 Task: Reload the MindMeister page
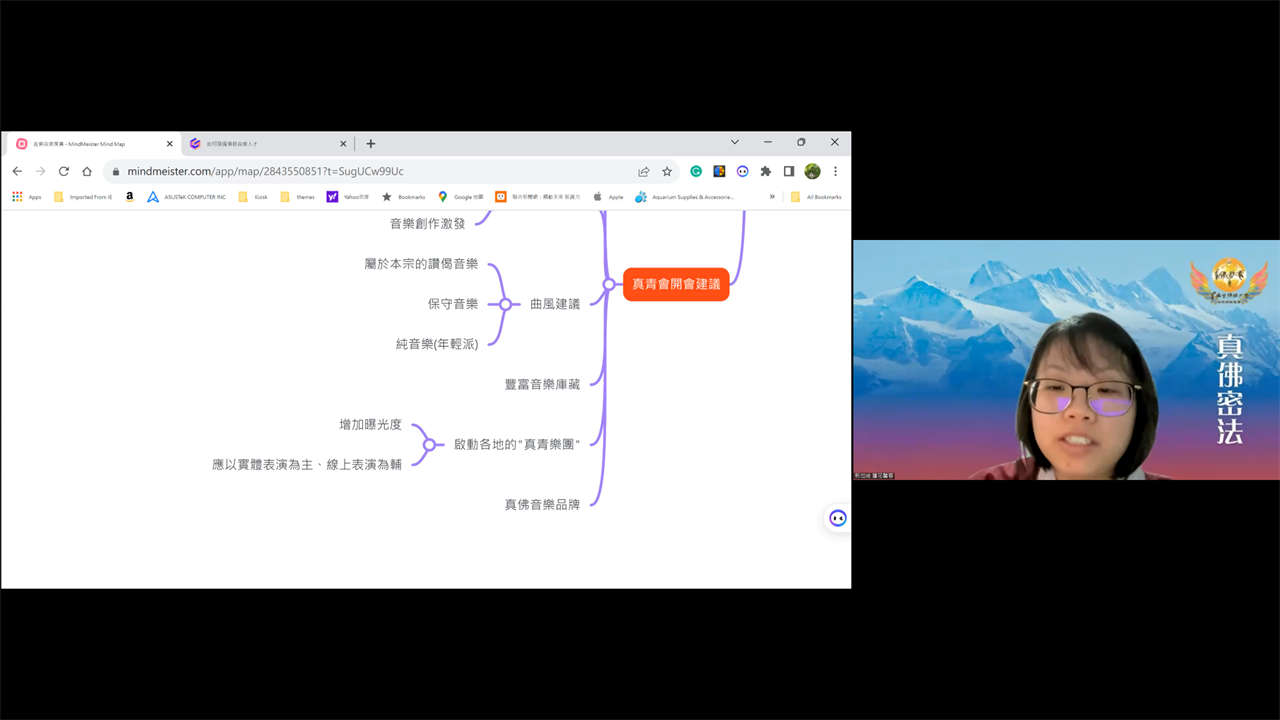coord(64,171)
